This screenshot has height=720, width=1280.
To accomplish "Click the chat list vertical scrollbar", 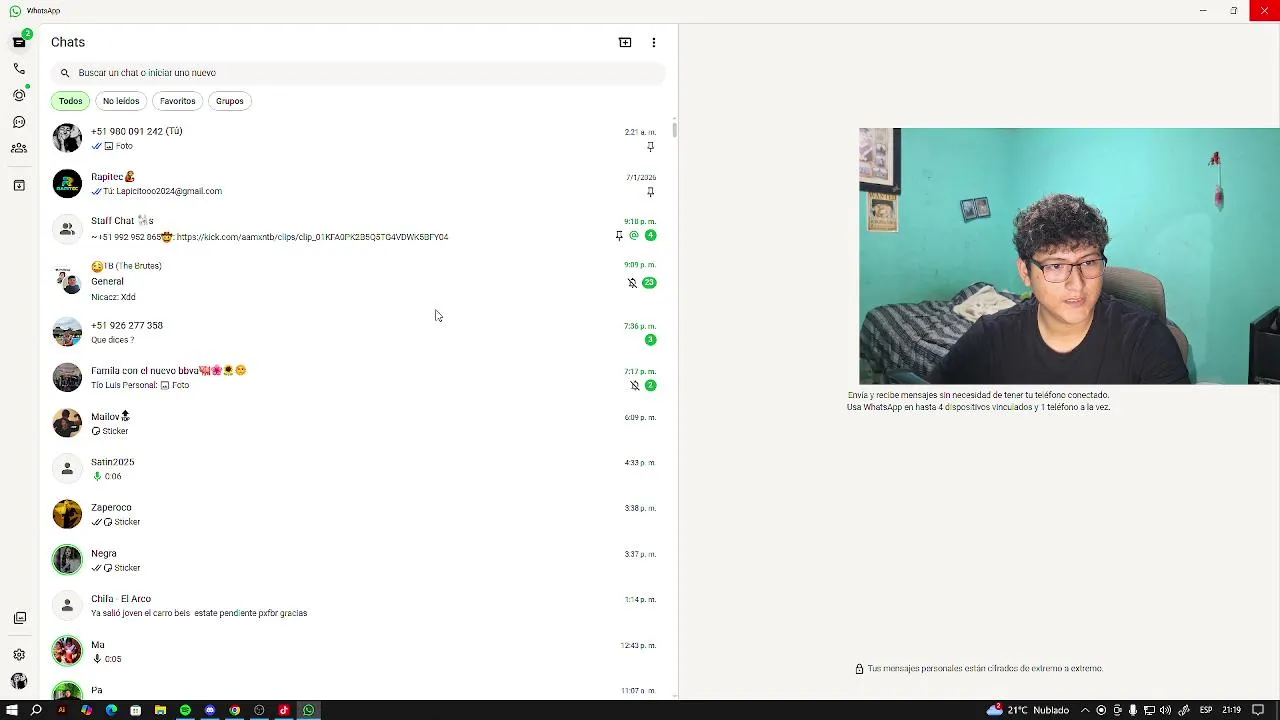I will pos(675,128).
